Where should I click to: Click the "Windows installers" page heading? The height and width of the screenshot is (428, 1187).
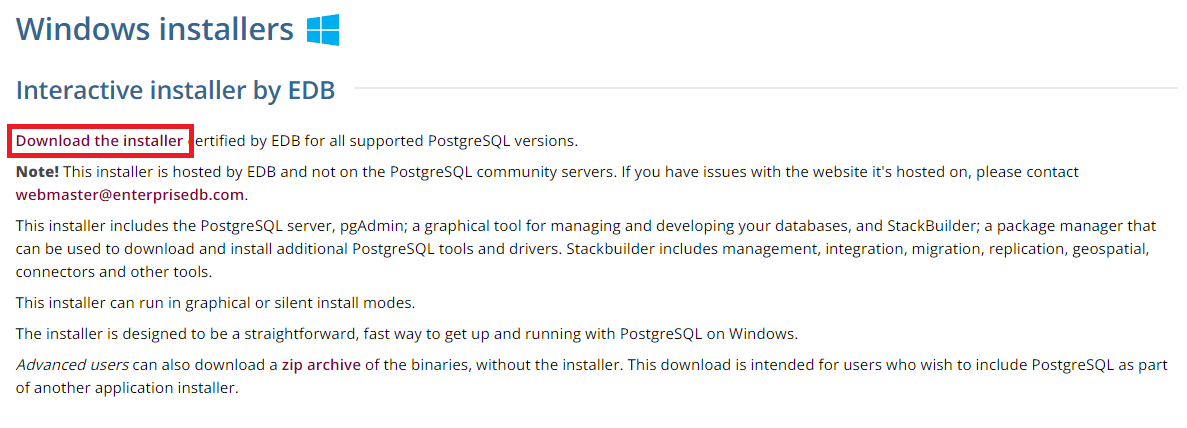tap(155, 29)
